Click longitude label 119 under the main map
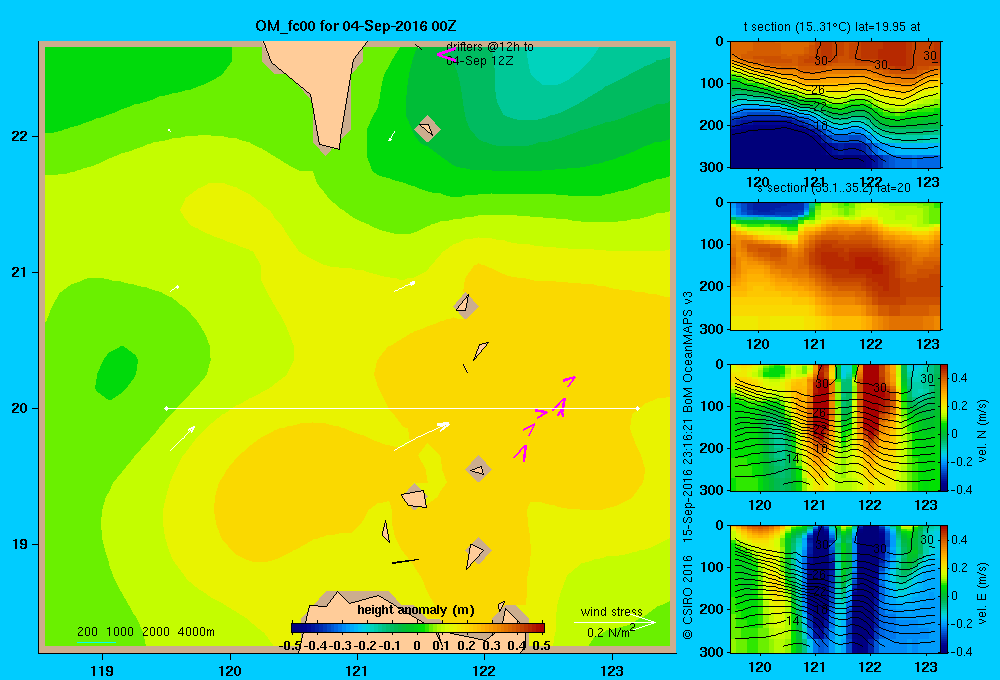The image size is (1000, 680). [x=102, y=670]
